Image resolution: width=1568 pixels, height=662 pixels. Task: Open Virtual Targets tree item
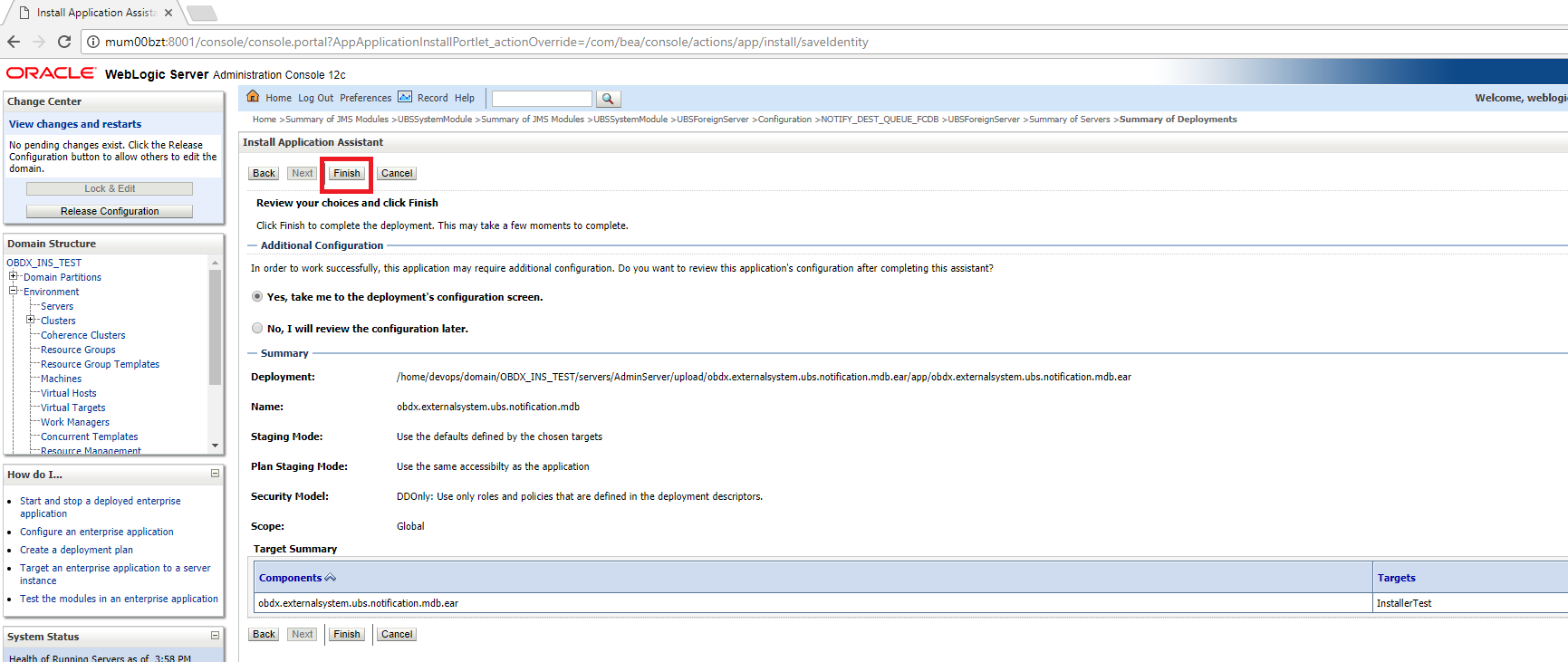point(72,408)
